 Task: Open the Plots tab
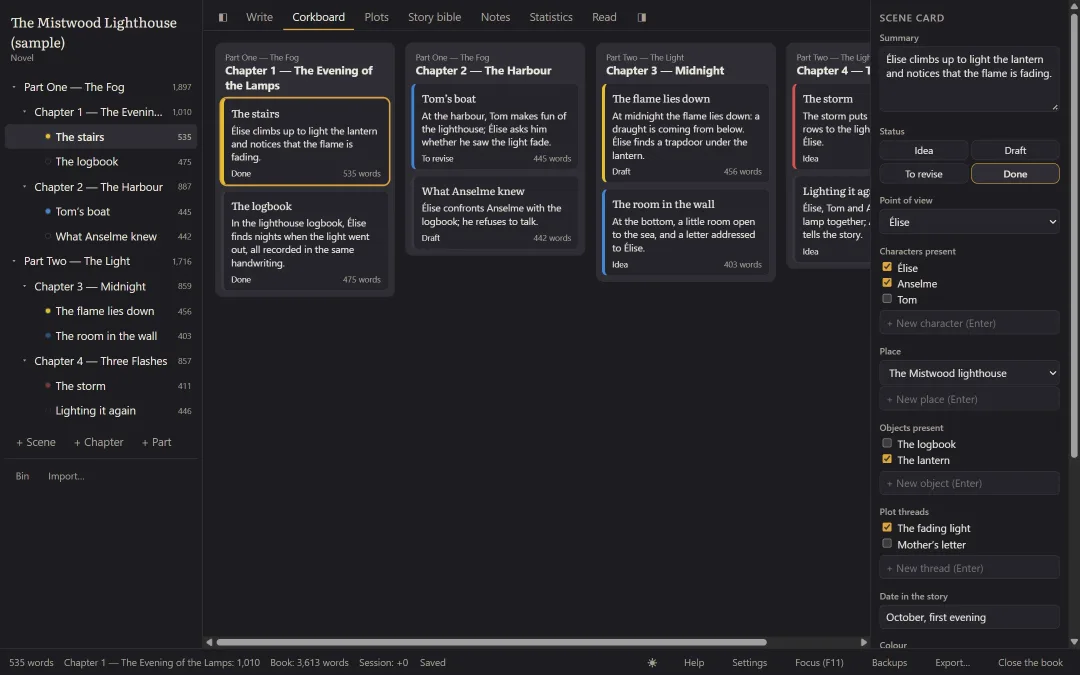[376, 17]
